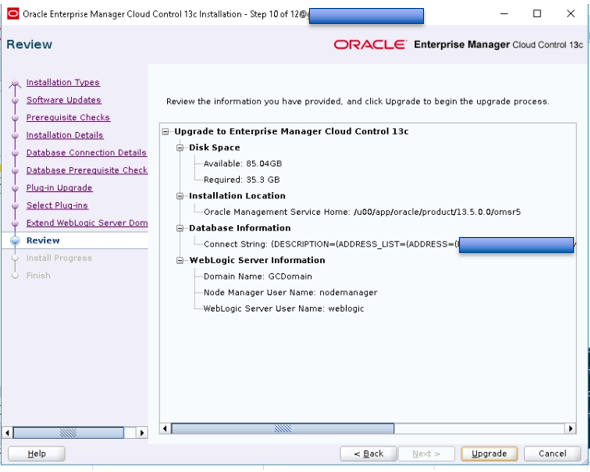Open the Software Updates step
The image size is (590, 472).
pos(64,100)
